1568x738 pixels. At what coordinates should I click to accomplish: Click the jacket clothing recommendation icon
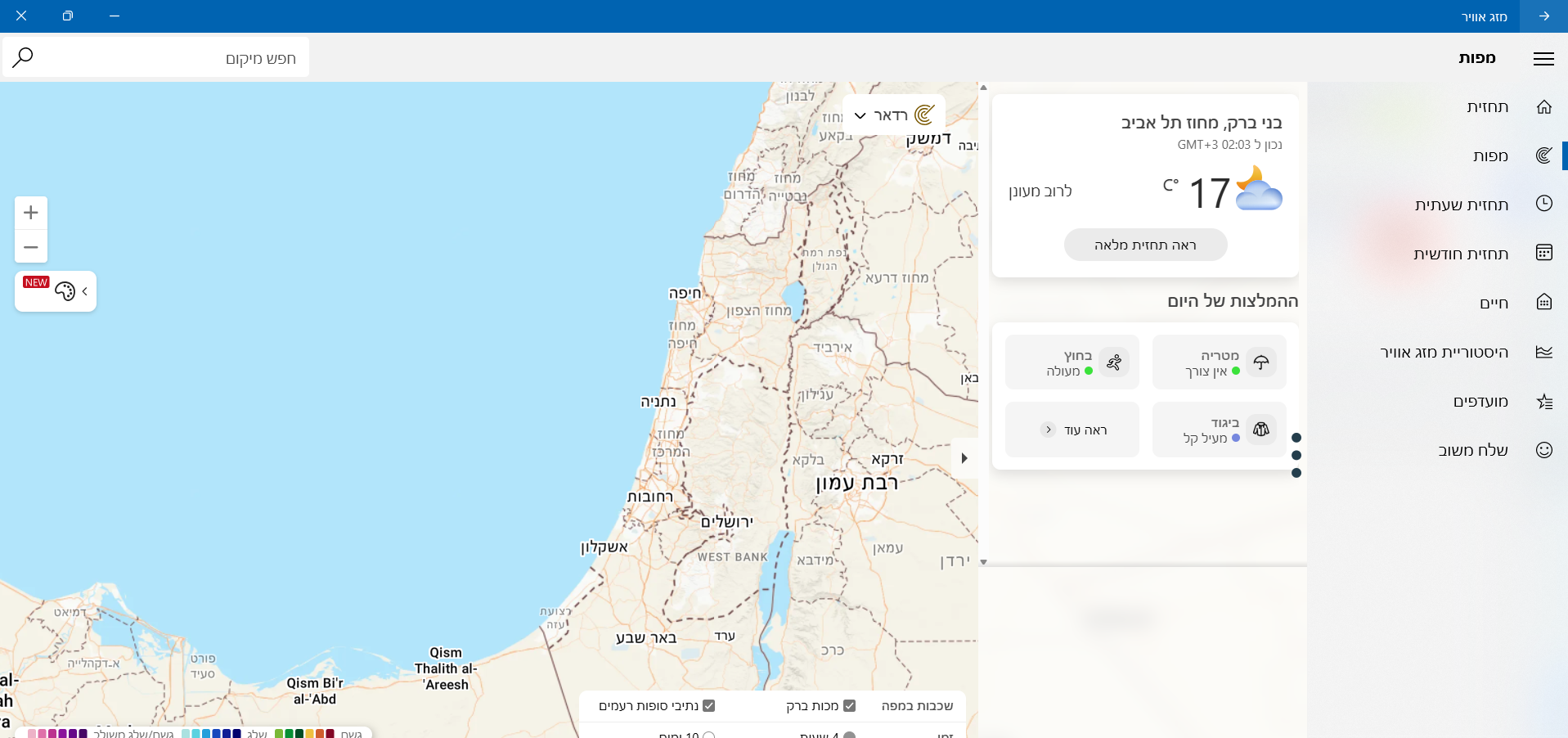pyautogui.click(x=1261, y=429)
